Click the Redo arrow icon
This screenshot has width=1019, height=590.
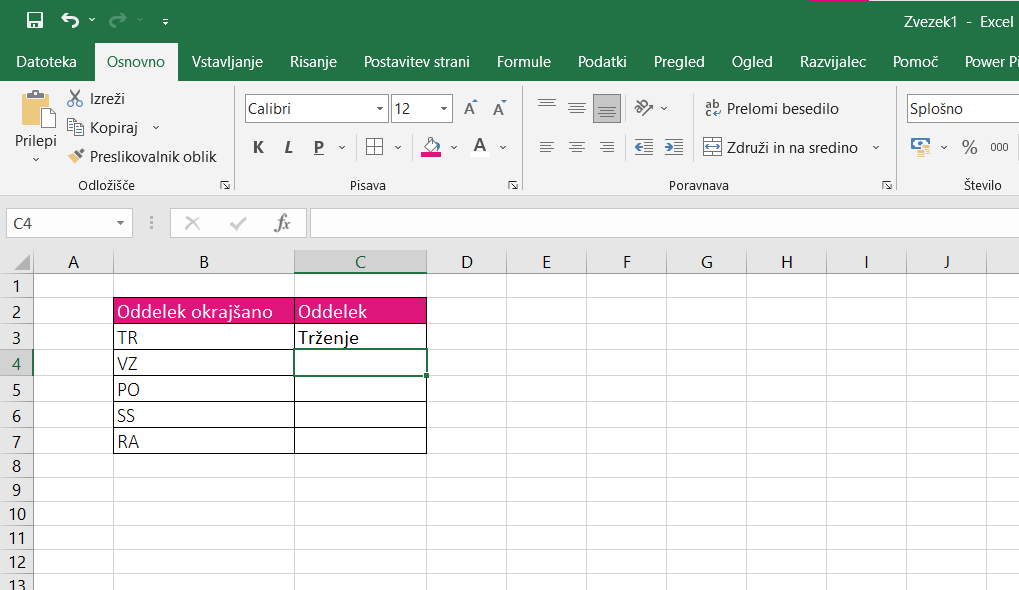pos(118,20)
